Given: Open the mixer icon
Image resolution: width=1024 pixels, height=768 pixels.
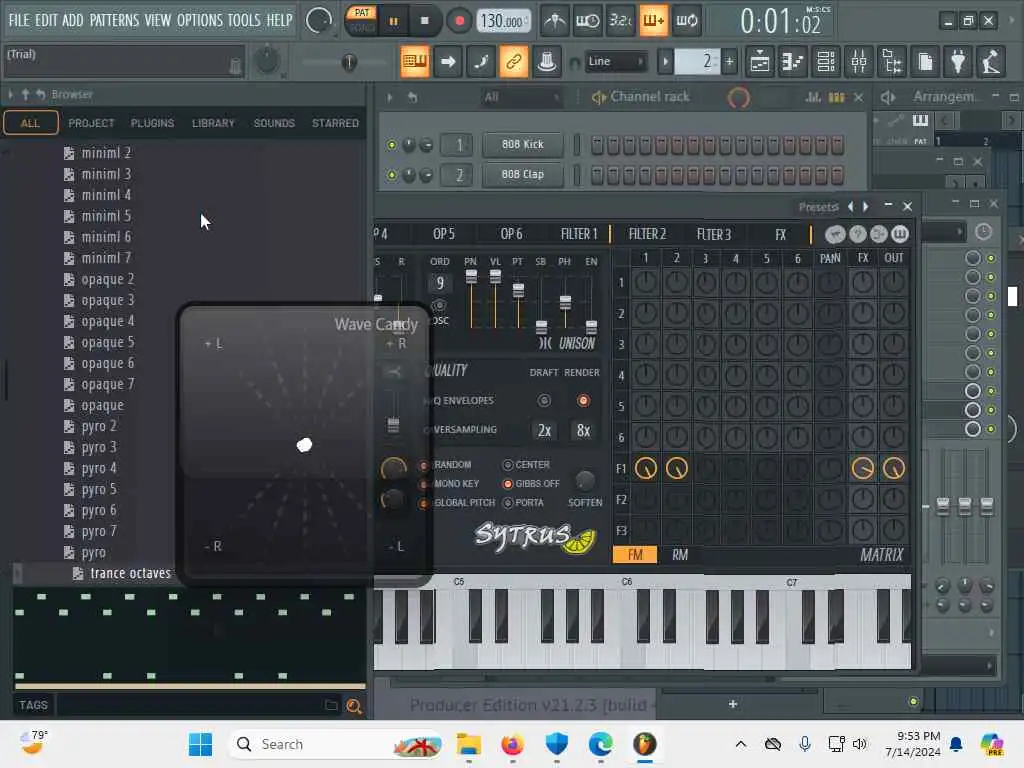Looking at the screenshot, I should tap(859, 62).
